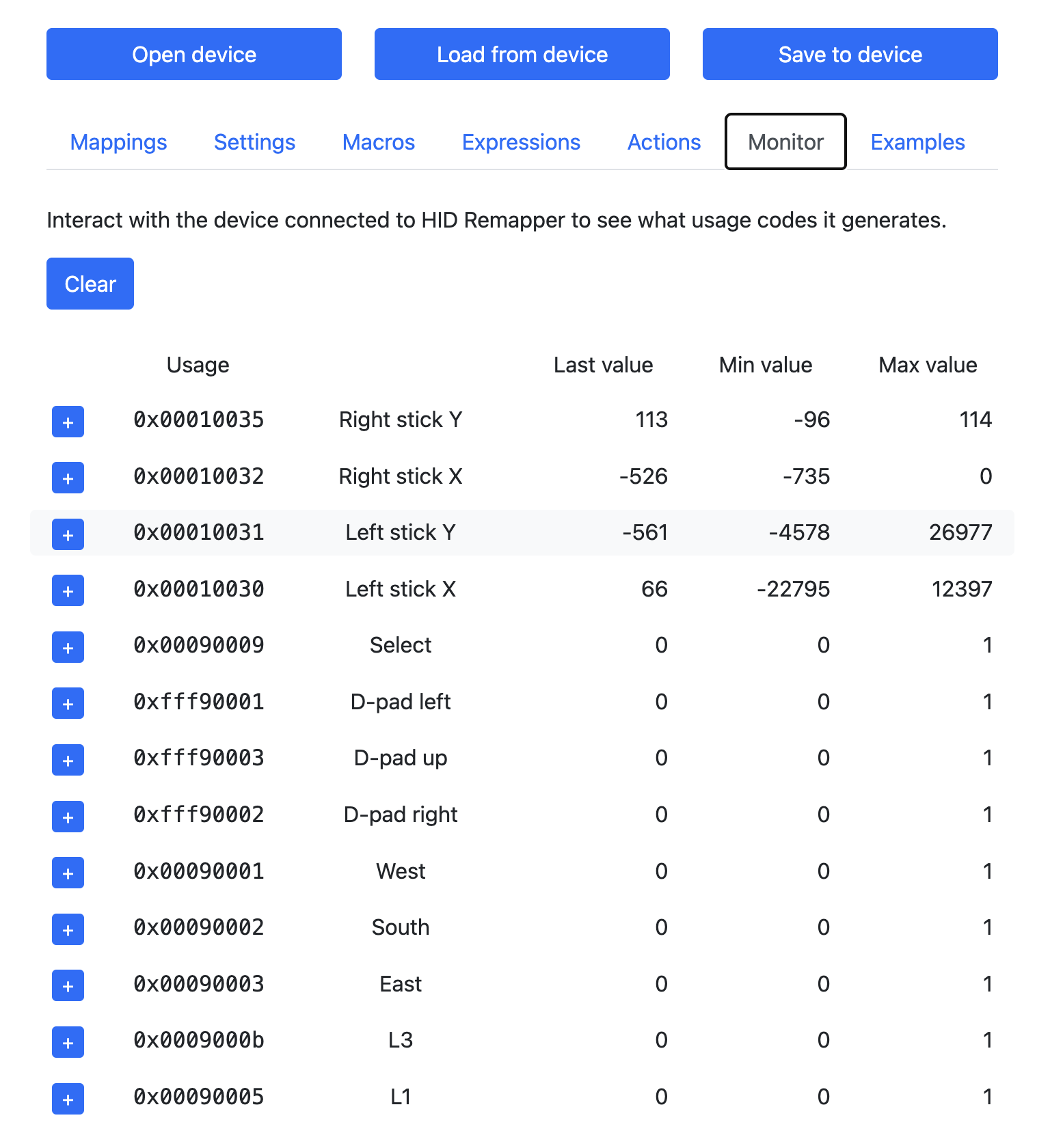Click Save to device button
Screen dimensions: 1050x1148
pos(850,54)
